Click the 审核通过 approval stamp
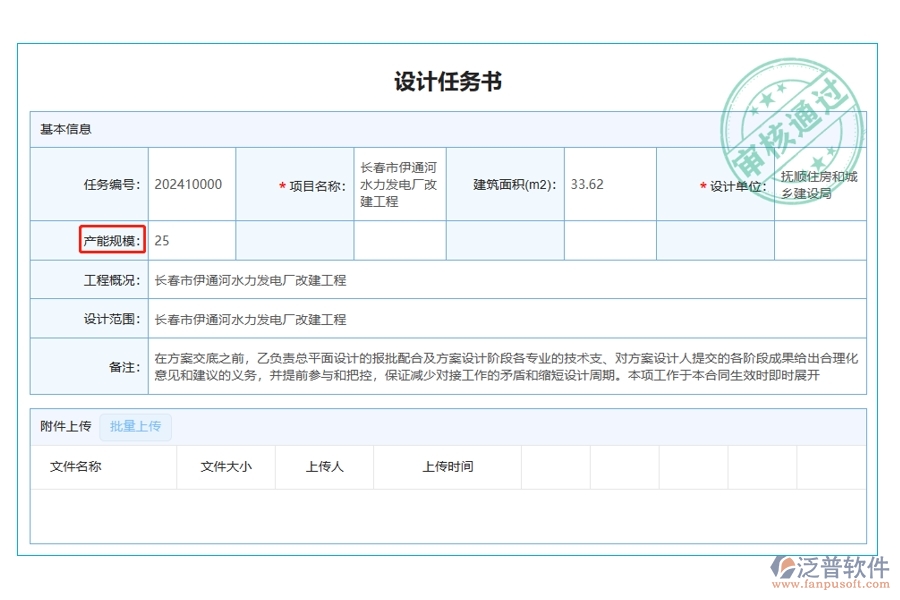The image size is (900, 600). tap(793, 128)
